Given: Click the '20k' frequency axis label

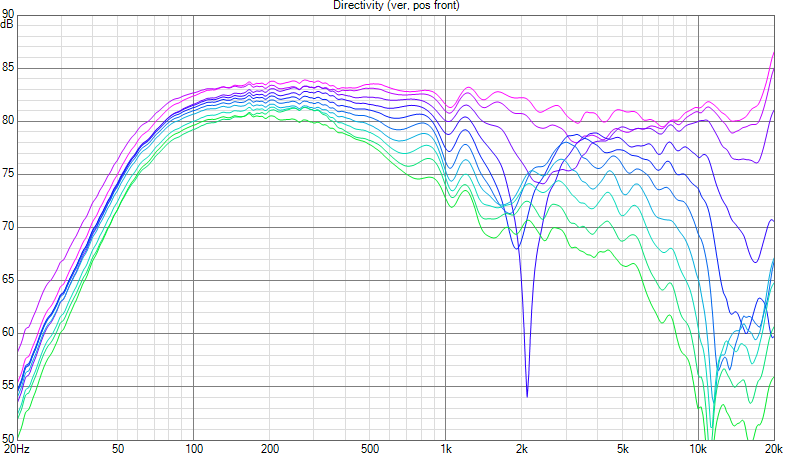Looking at the screenshot, I should tap(774, 449).
